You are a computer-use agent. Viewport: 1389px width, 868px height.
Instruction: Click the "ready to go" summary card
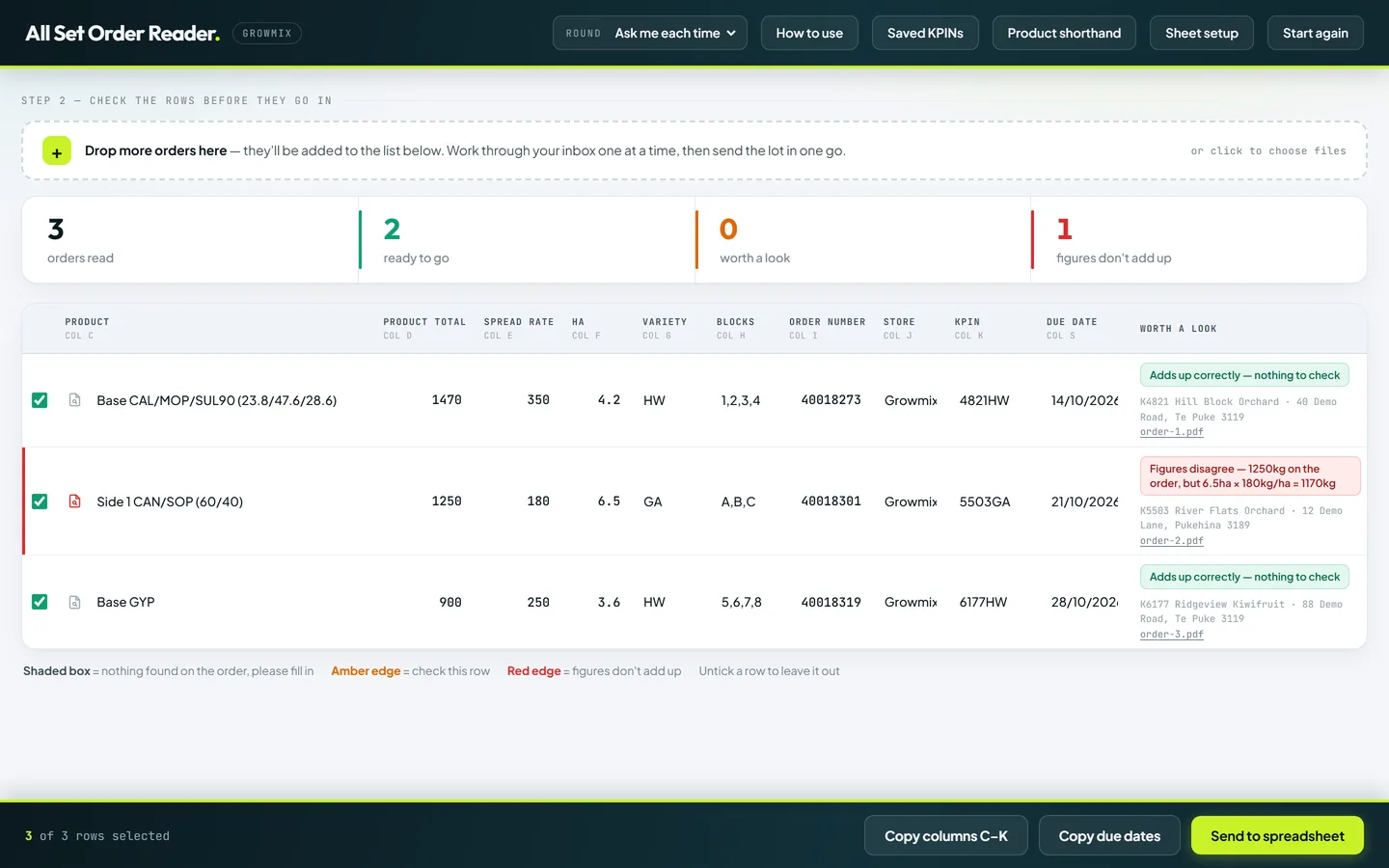(527, 240)
